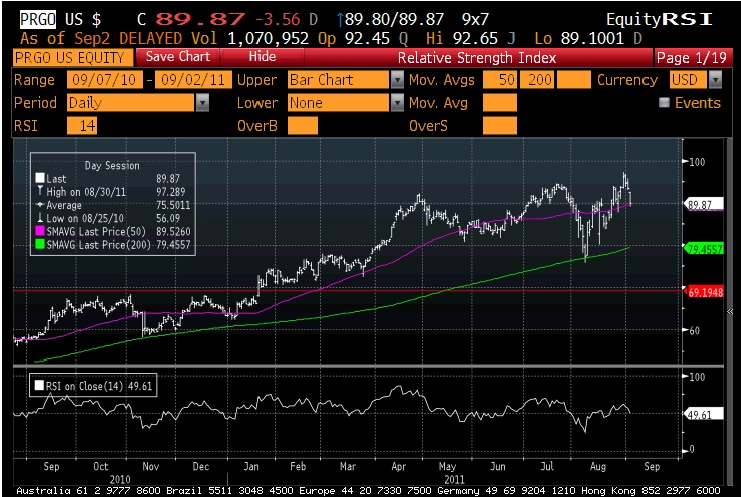Click the Lo 89.1001 low price

[592, 38]
